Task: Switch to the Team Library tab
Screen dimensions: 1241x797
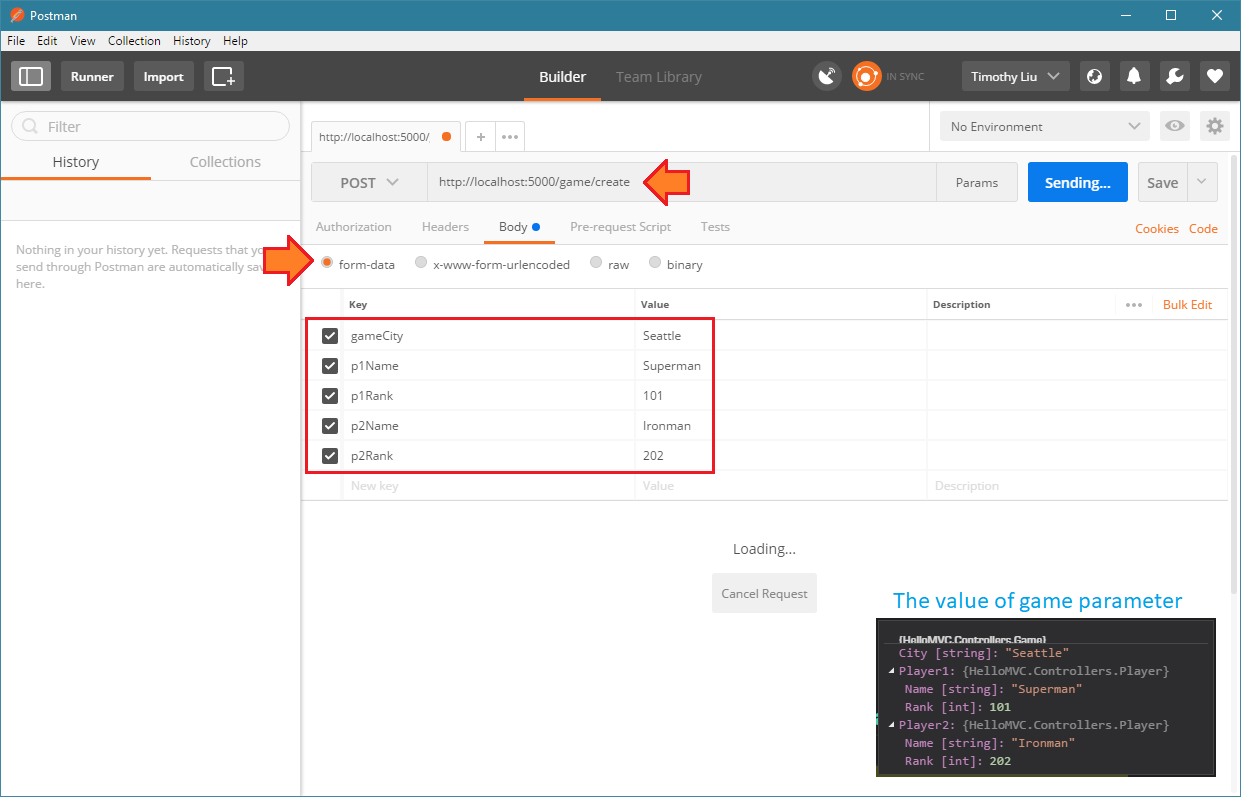Action: point(659,77)
